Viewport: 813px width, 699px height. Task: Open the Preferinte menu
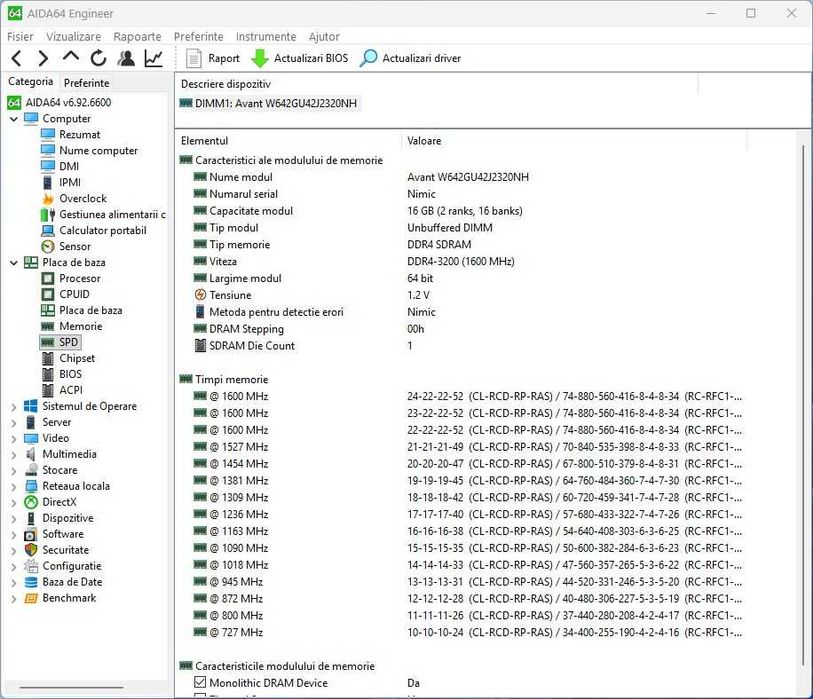[x=198, y=36]
